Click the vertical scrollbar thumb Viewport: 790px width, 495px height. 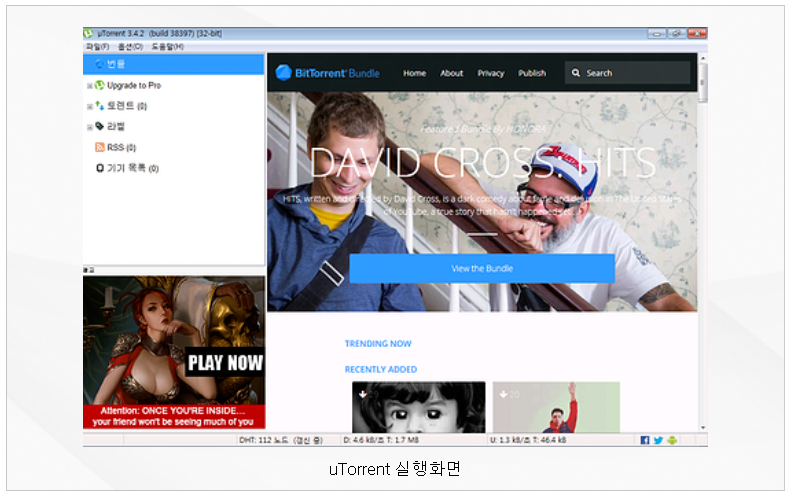(703, 83)
